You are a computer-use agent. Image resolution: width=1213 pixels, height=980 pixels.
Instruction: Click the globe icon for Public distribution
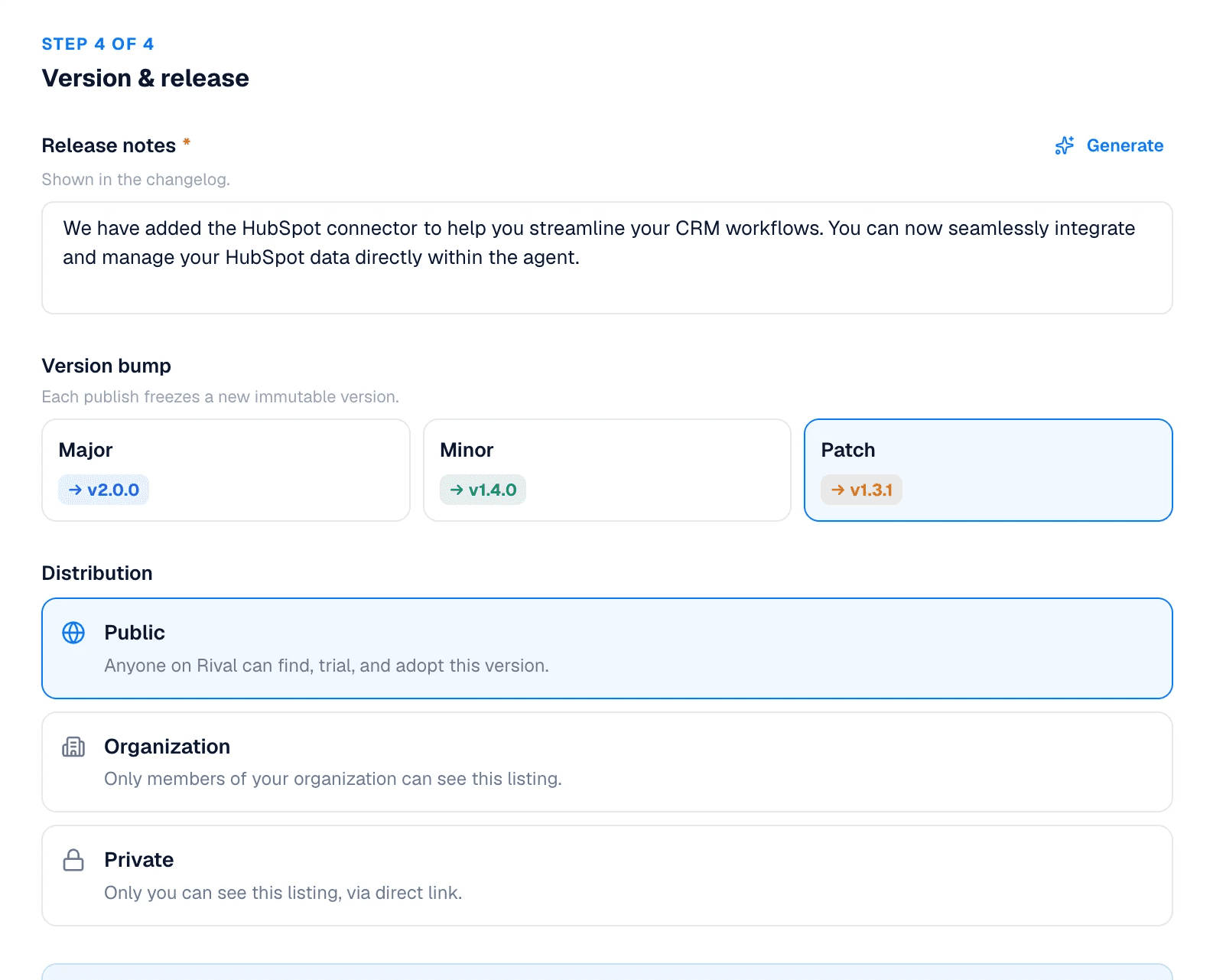73,633
